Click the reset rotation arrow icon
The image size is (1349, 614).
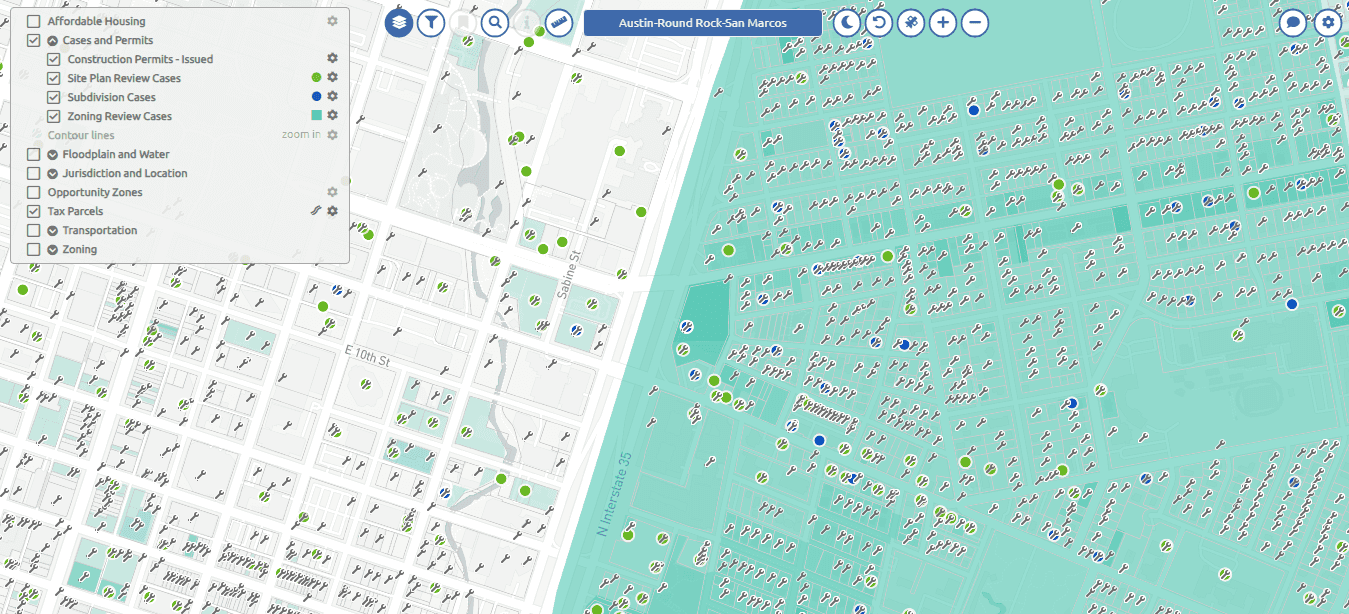pos(879,22)
